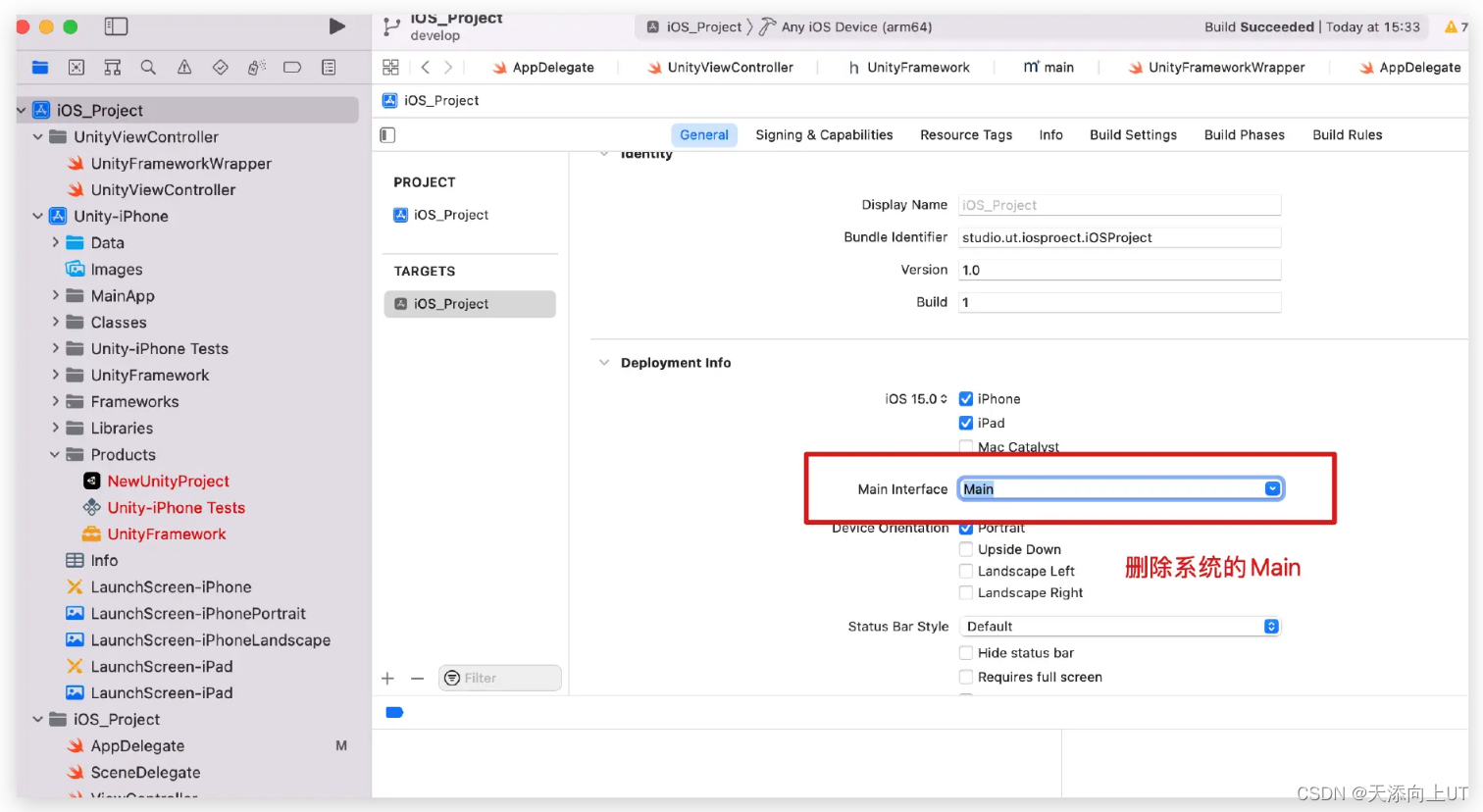Screen dimensions: 1483x812
Task: Check Hide status bar
Action: coord(966,652)
